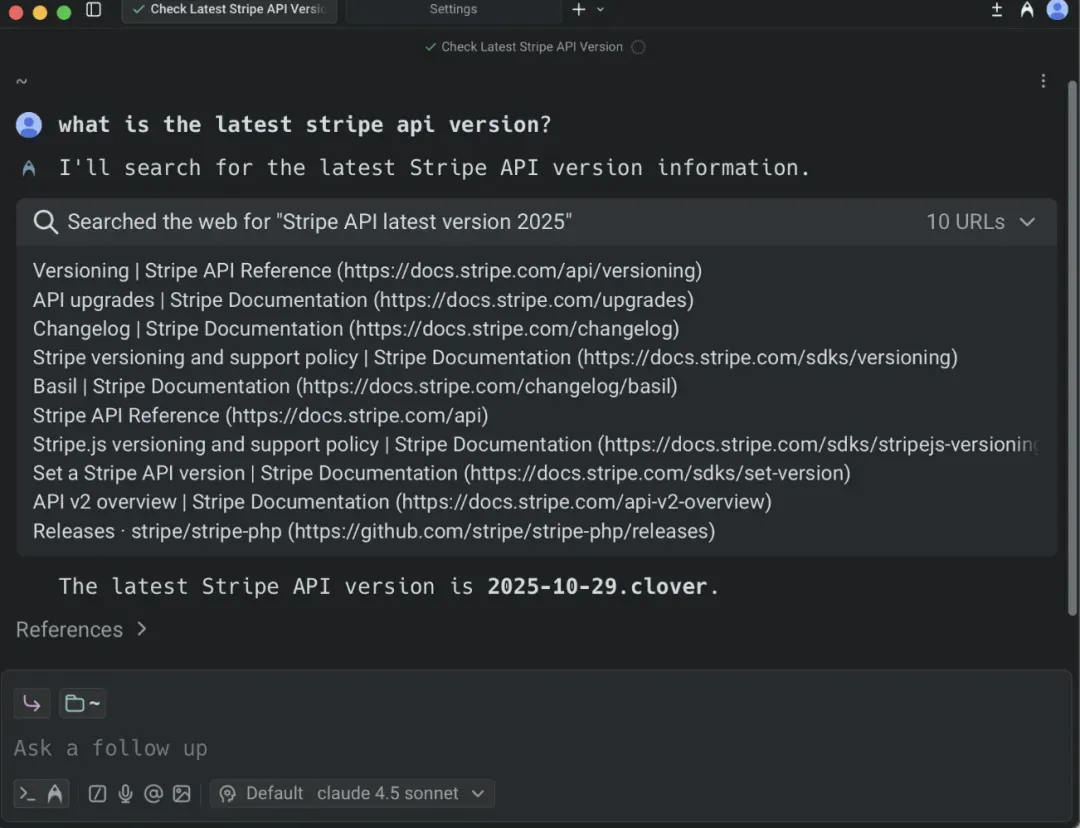
Task: Focus the Ask a follow up input
Action: click(x=537, y=749)
